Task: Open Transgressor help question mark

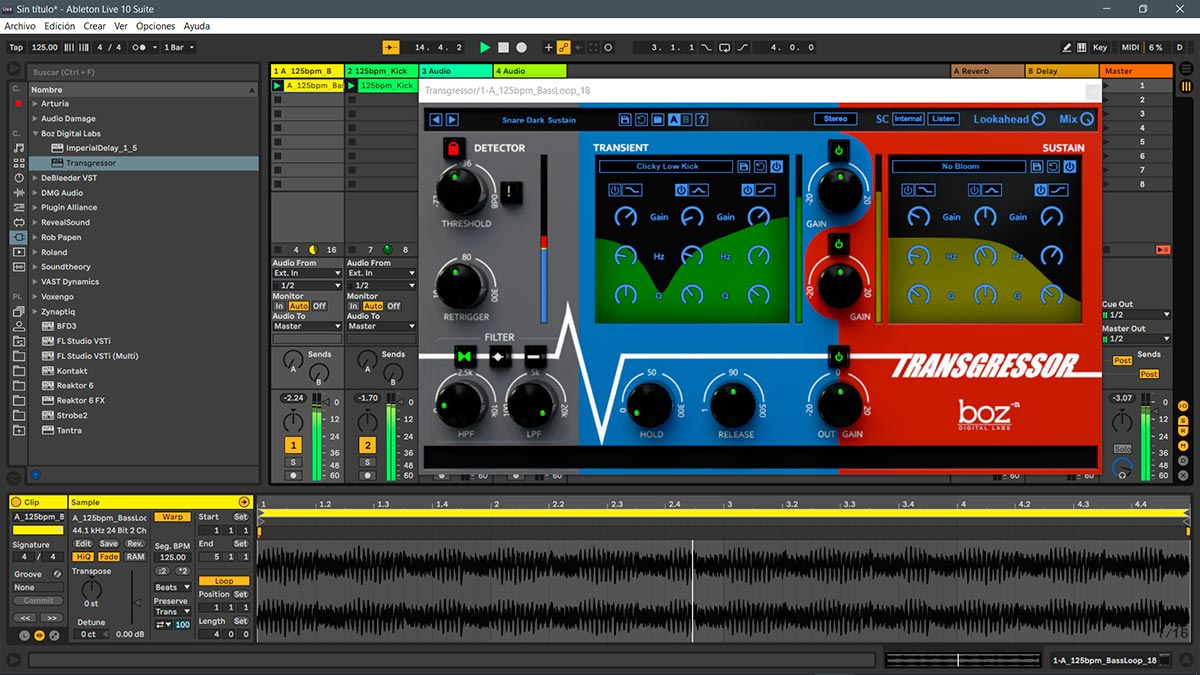Action: point(702,120)
